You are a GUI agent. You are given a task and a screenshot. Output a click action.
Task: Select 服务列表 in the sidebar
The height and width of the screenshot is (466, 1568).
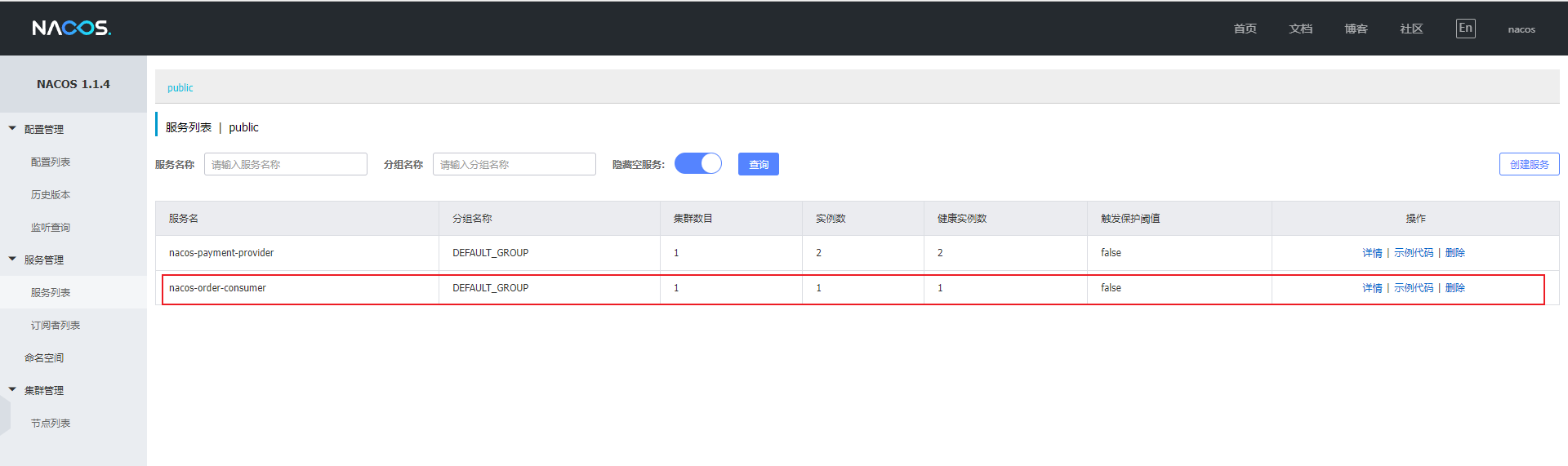tap(51, 292)
